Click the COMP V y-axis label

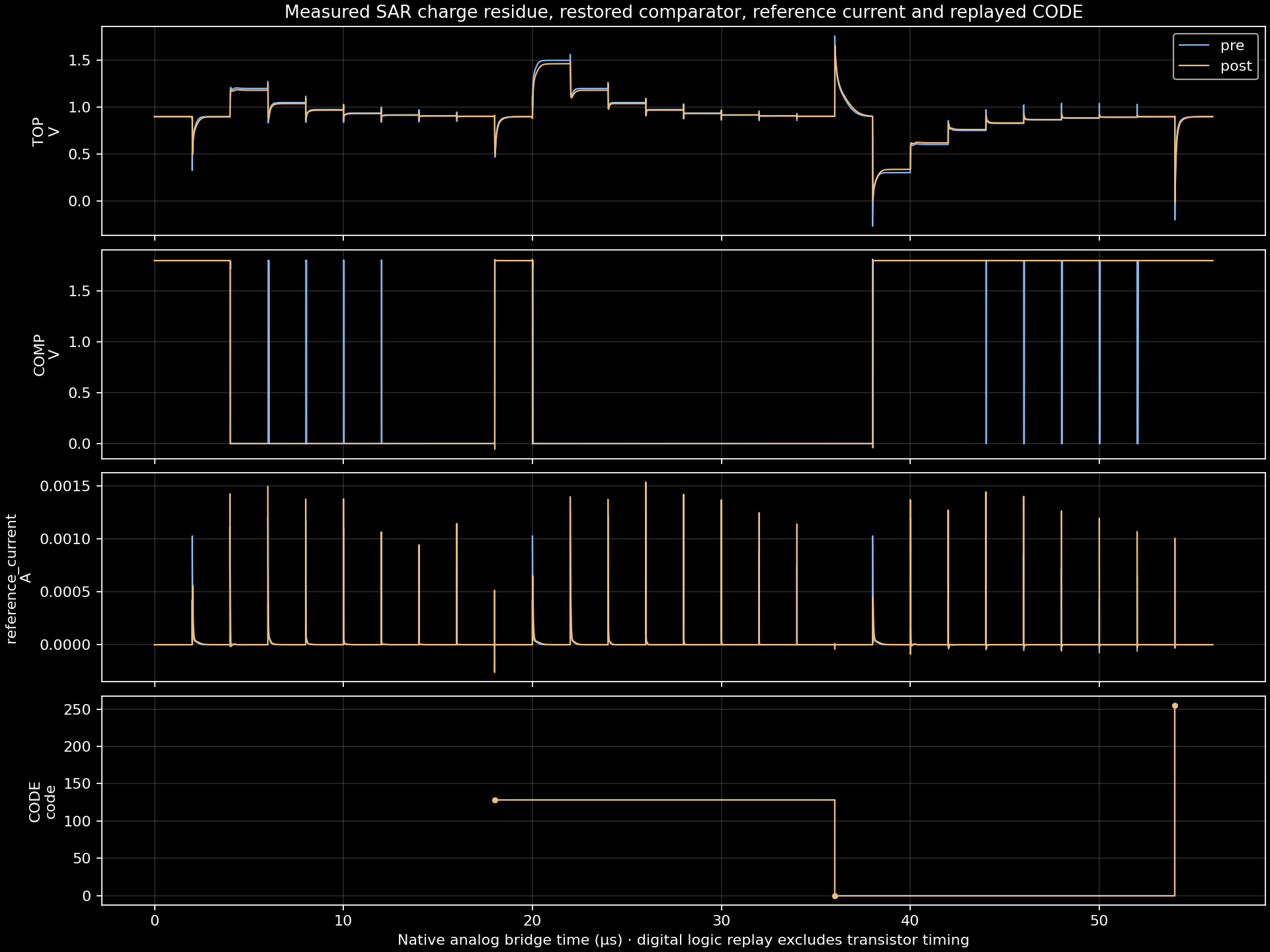pyautogui.click(x=46, y=355)
